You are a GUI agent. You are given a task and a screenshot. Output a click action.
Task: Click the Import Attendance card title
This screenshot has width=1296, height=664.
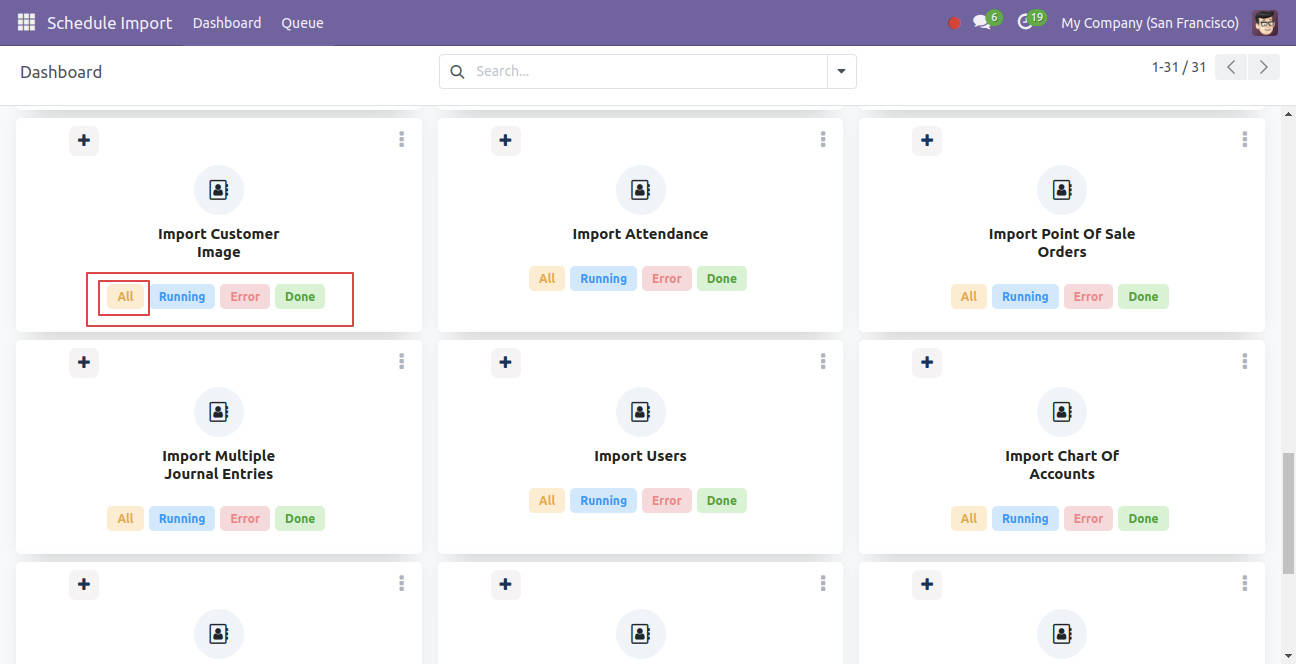tap(640, 234)
